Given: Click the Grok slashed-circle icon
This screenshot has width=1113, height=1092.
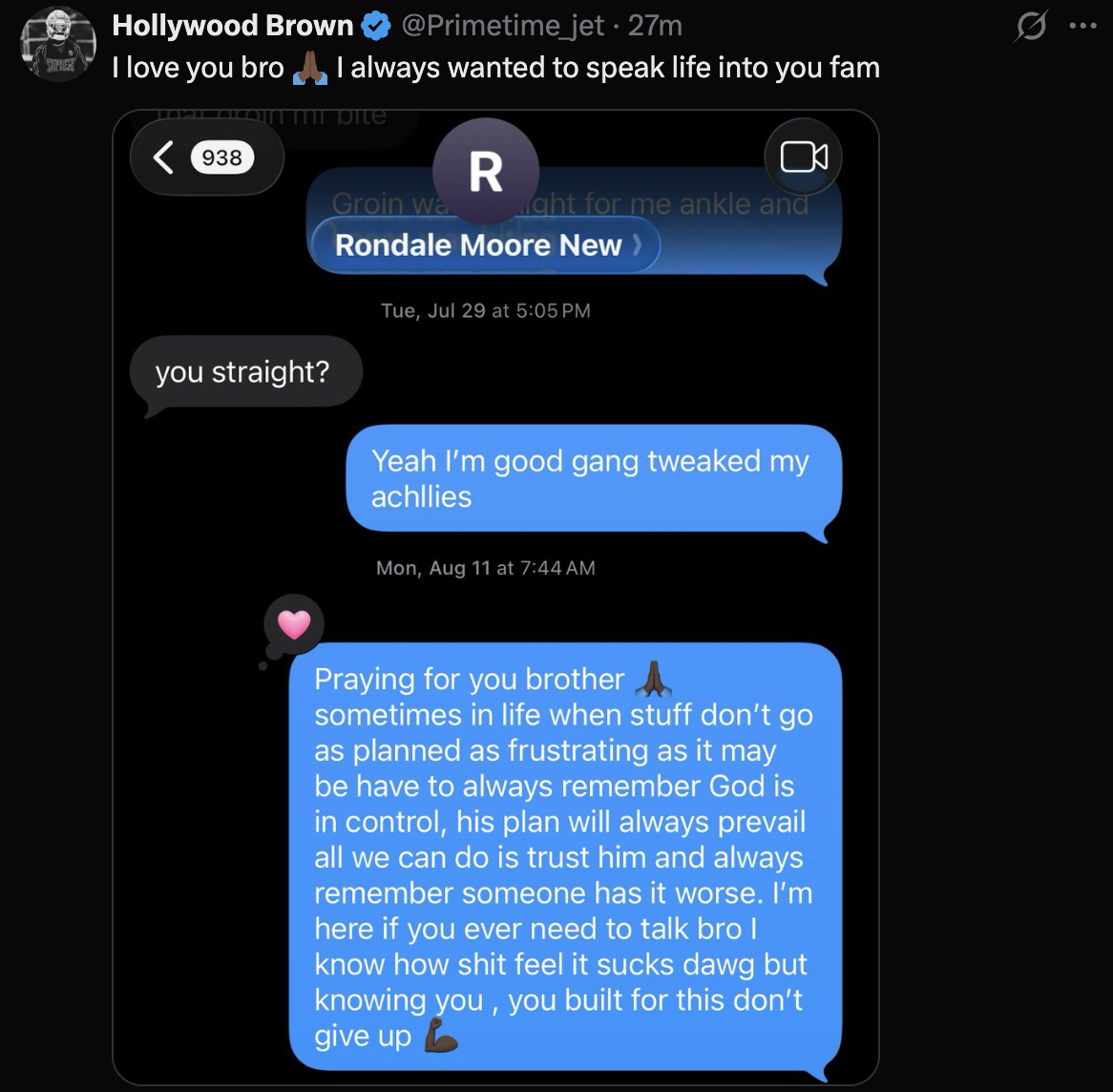Looking at the screenshot, I should (1031, 27).
